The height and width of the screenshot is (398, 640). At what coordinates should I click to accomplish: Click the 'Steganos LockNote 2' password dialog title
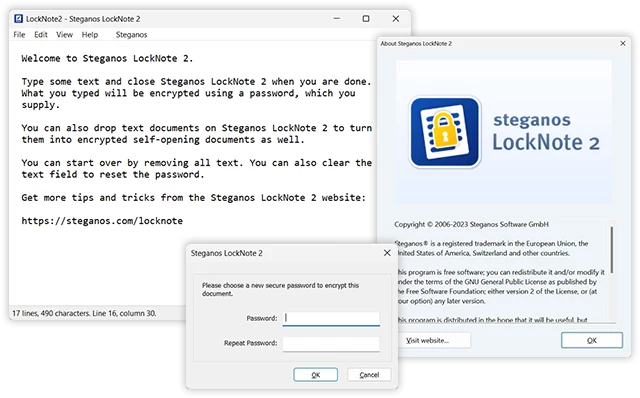coord(227,253)
